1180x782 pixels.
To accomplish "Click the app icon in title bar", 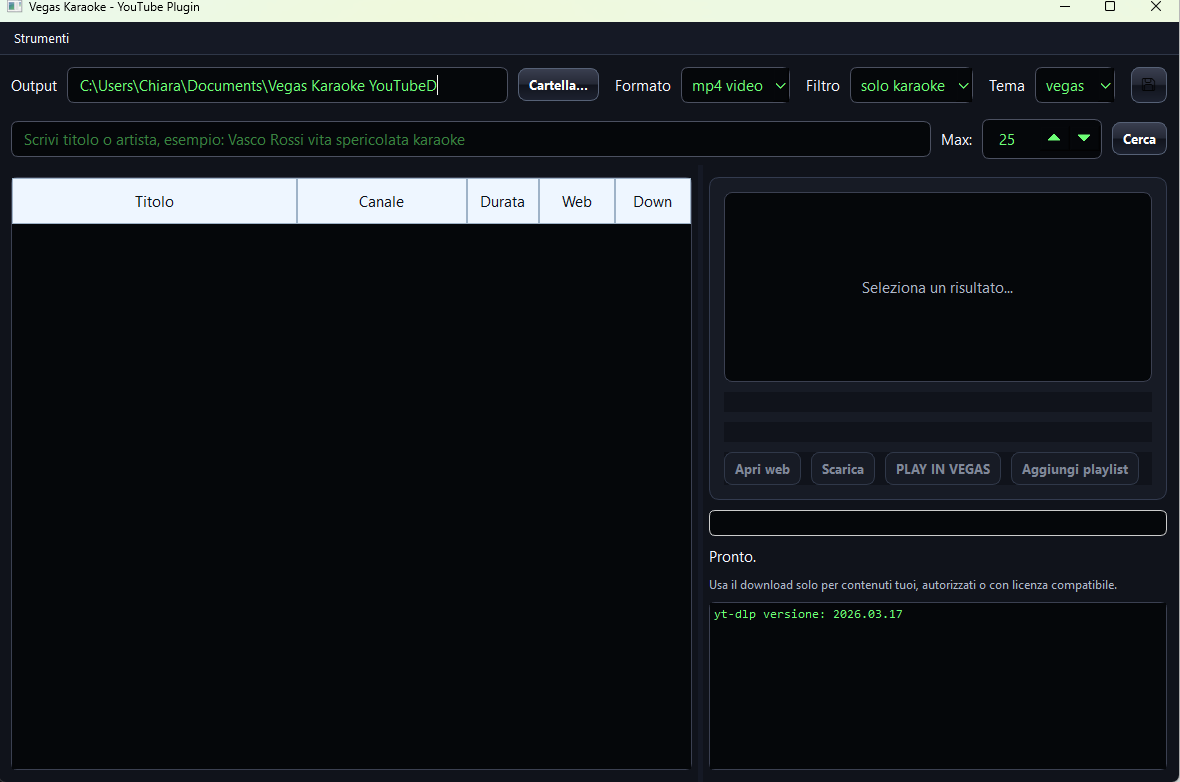I will coord(14,7).
